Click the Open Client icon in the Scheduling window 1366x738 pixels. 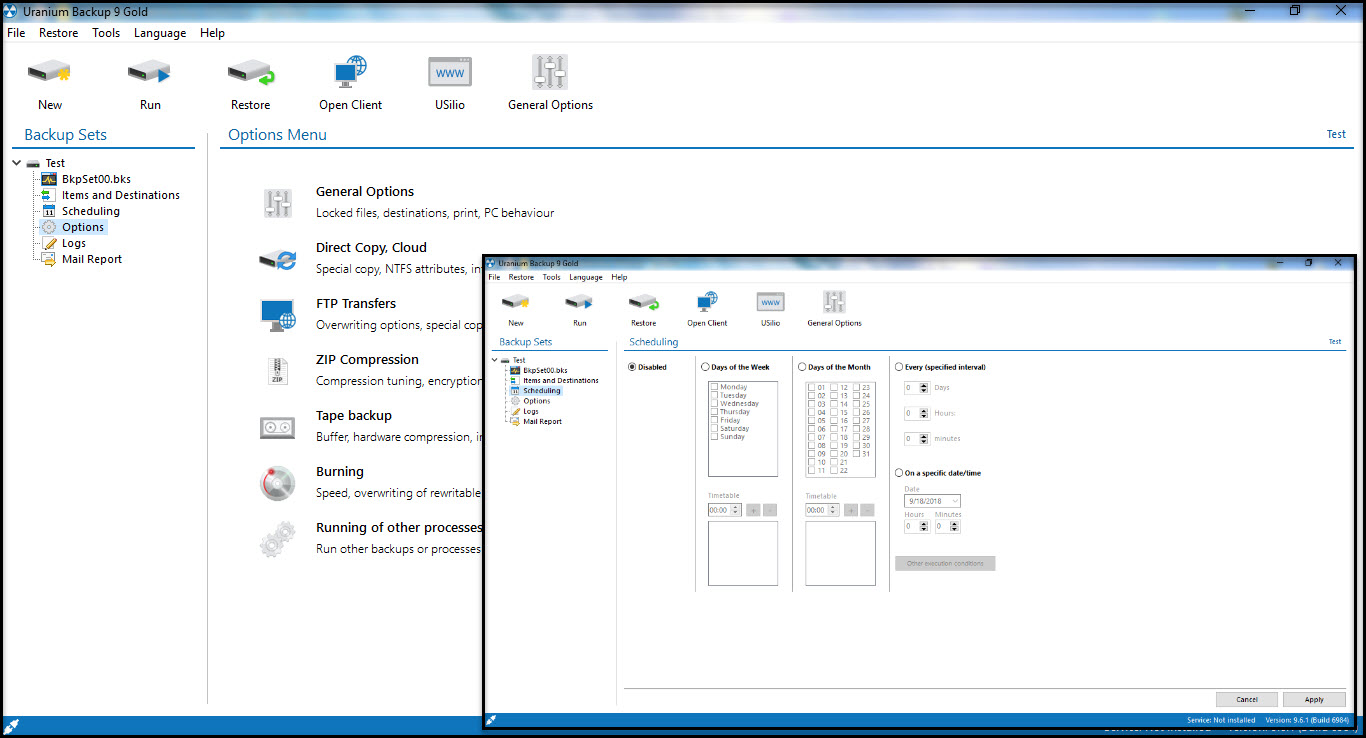click(x=707, y=301)
